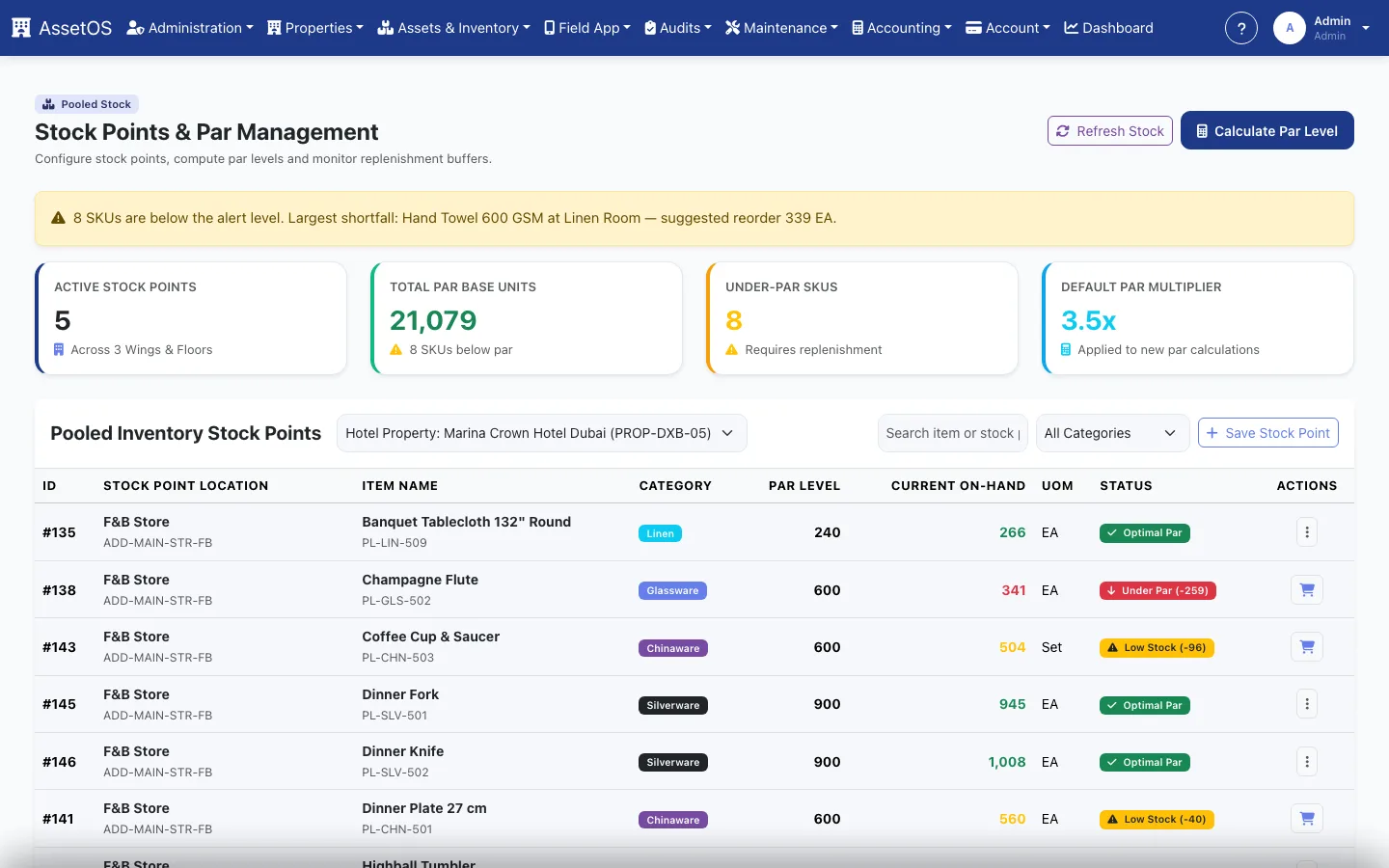Open the Field App menu
The height and width of the screenshot is (868, 1389).
[x=587, y=28]
